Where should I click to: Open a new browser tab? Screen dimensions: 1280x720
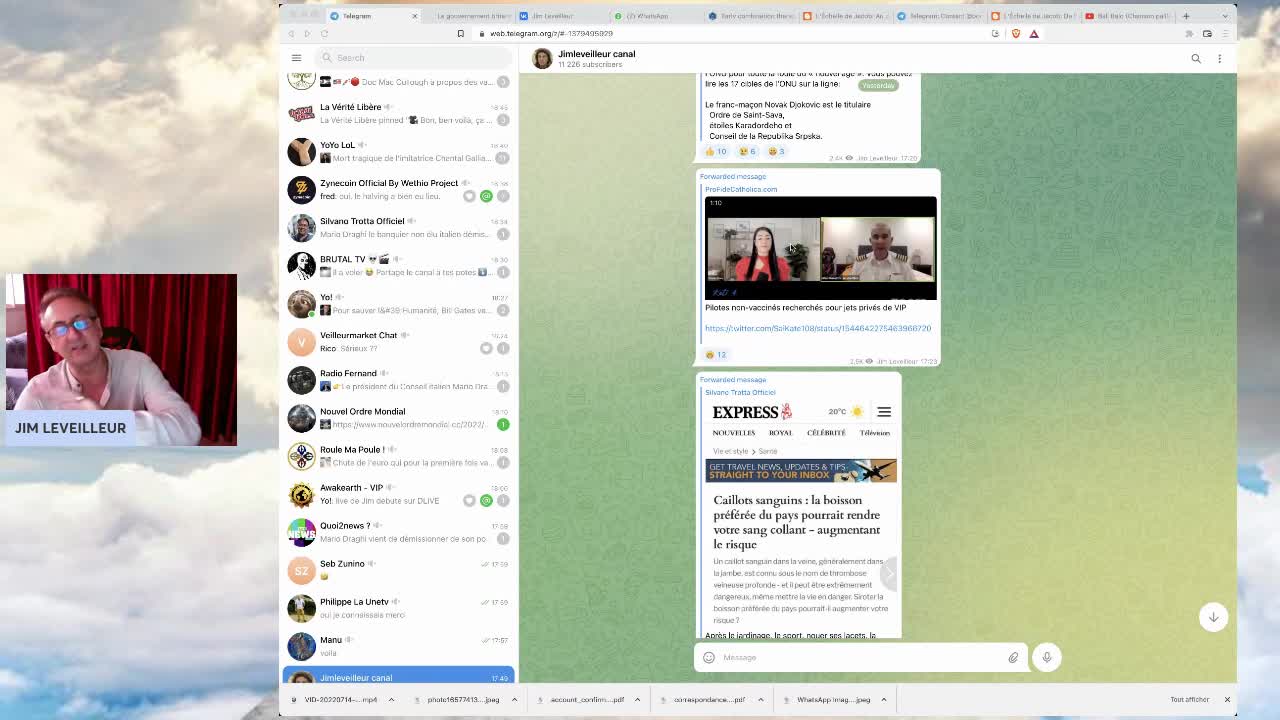1186,16
